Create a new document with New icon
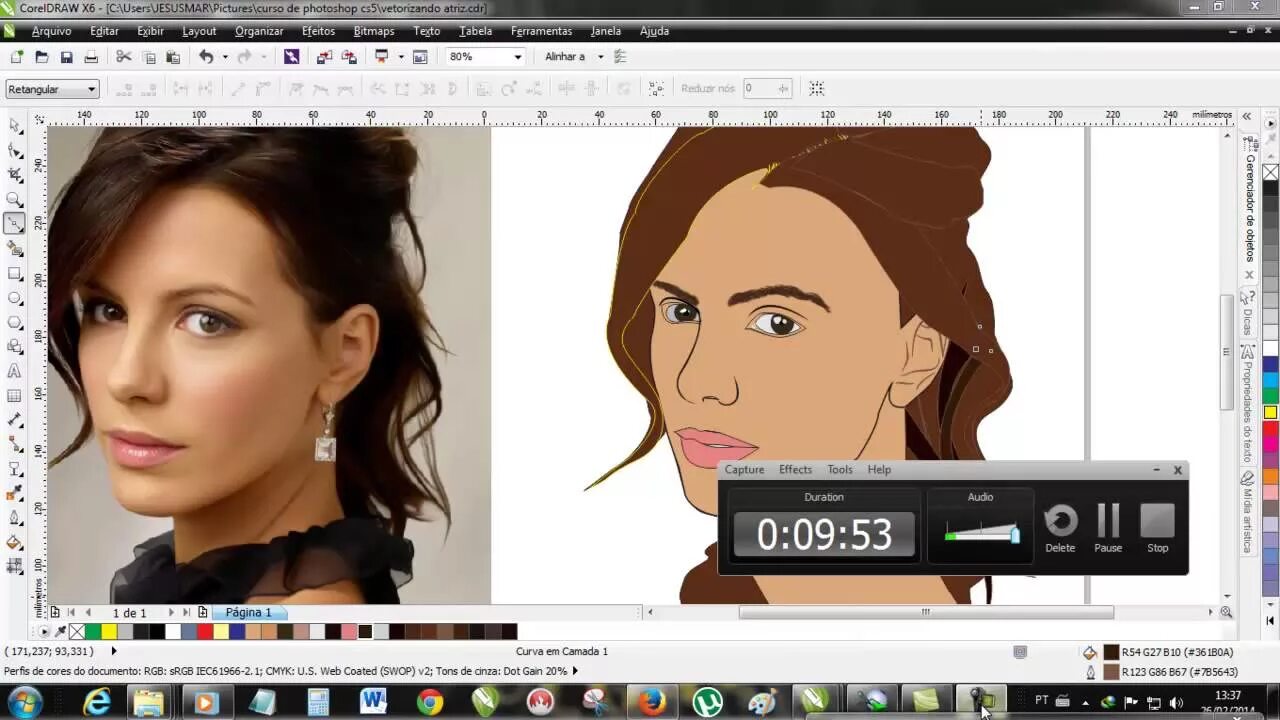Image resolution: width=1280 pixels, height=720 pixels. click(x=17, y=57)
